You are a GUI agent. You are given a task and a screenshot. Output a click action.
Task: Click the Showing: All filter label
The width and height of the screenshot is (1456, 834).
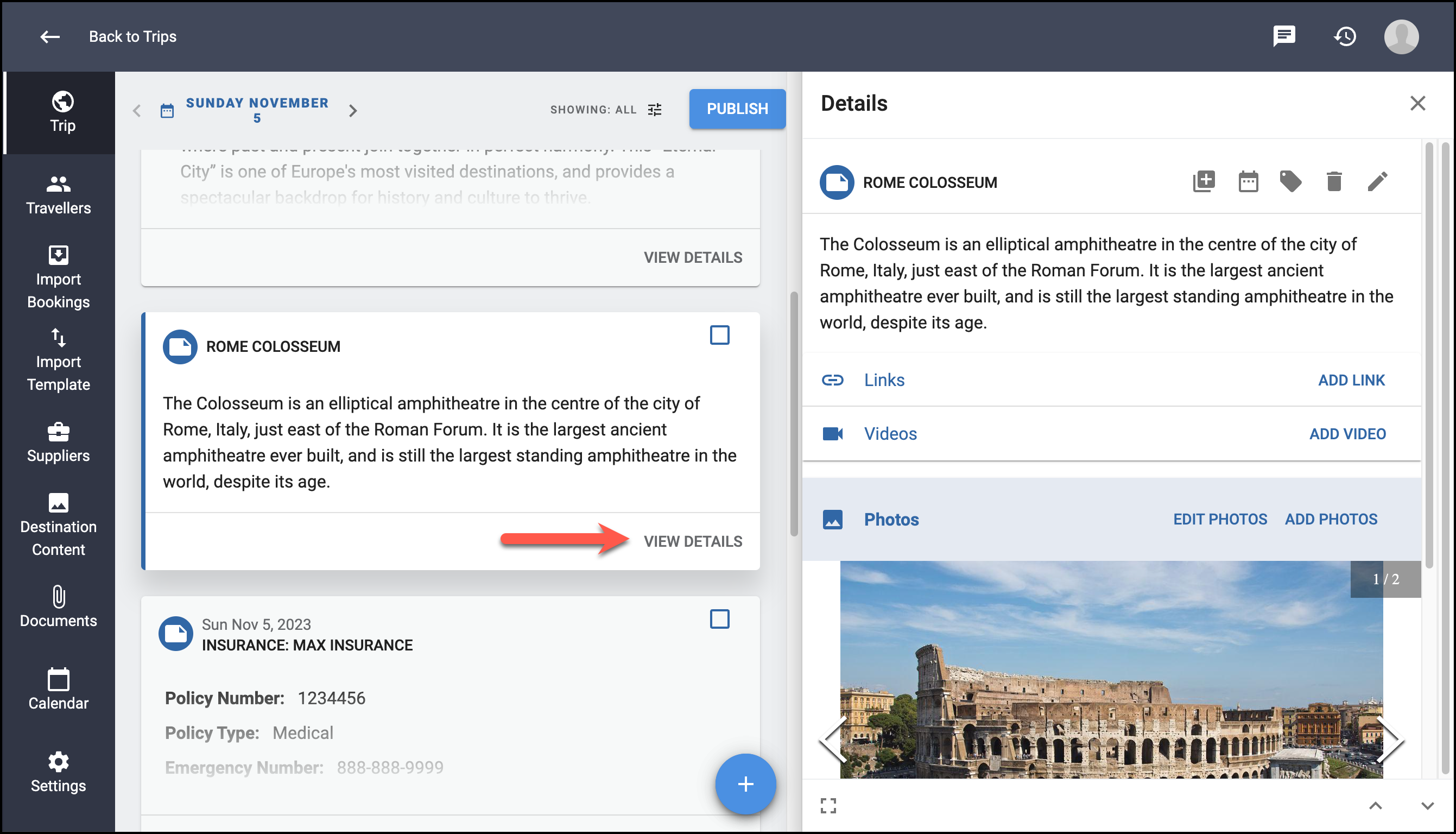[x=593, y=109]
